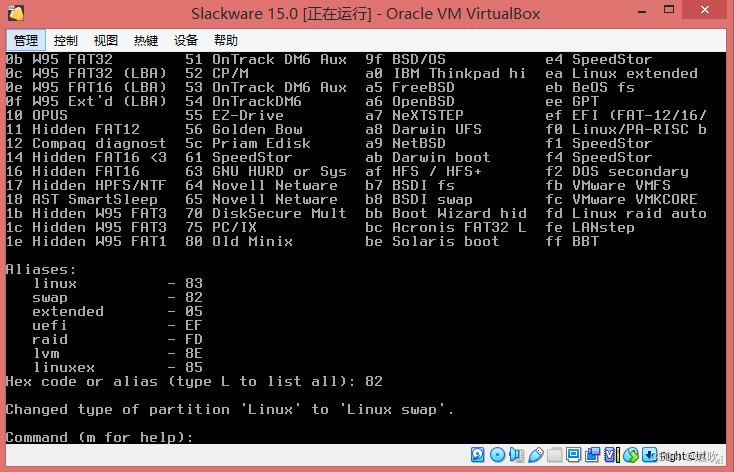This screenshot has width=734, height=472.
Task: Click the '18 AST SmartSleep' entry
Action: pyautogui.click(x=82, y=199)
